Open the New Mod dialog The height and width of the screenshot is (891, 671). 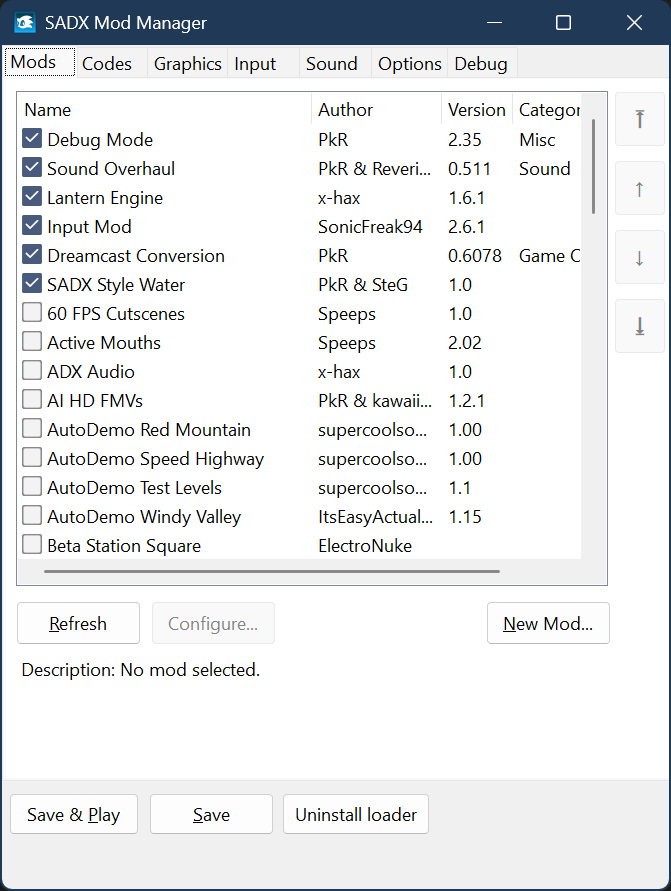pyautogui.click(x=547, y=623)
